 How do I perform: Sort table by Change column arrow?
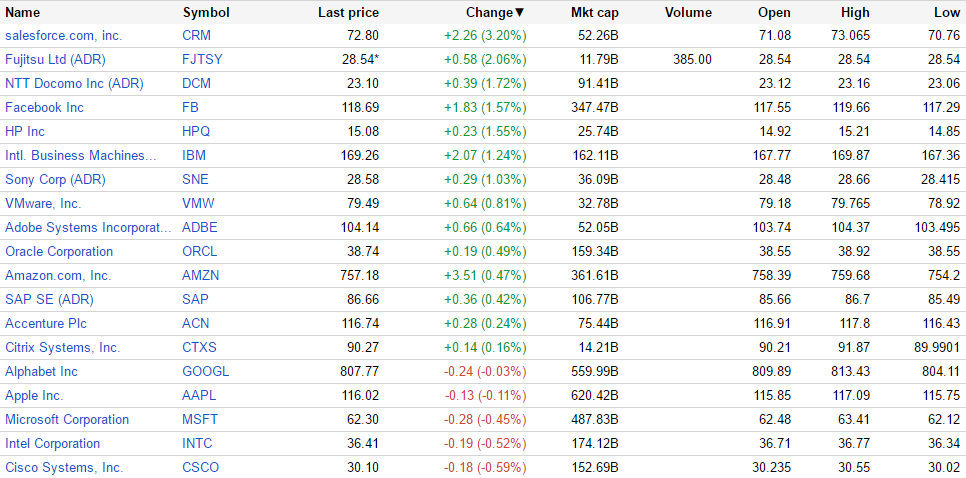(519, 13)
